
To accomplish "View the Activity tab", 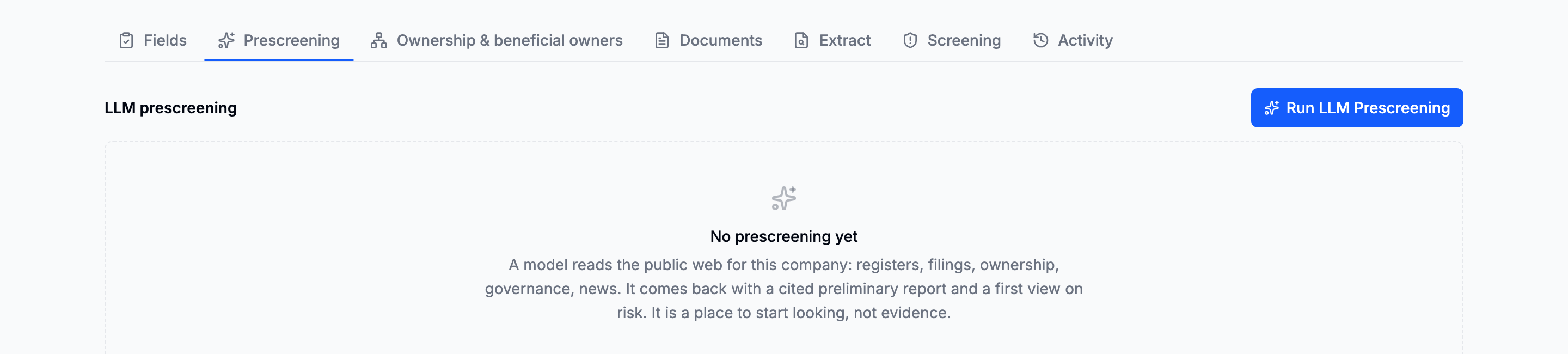I will (x=1073, y=40).
